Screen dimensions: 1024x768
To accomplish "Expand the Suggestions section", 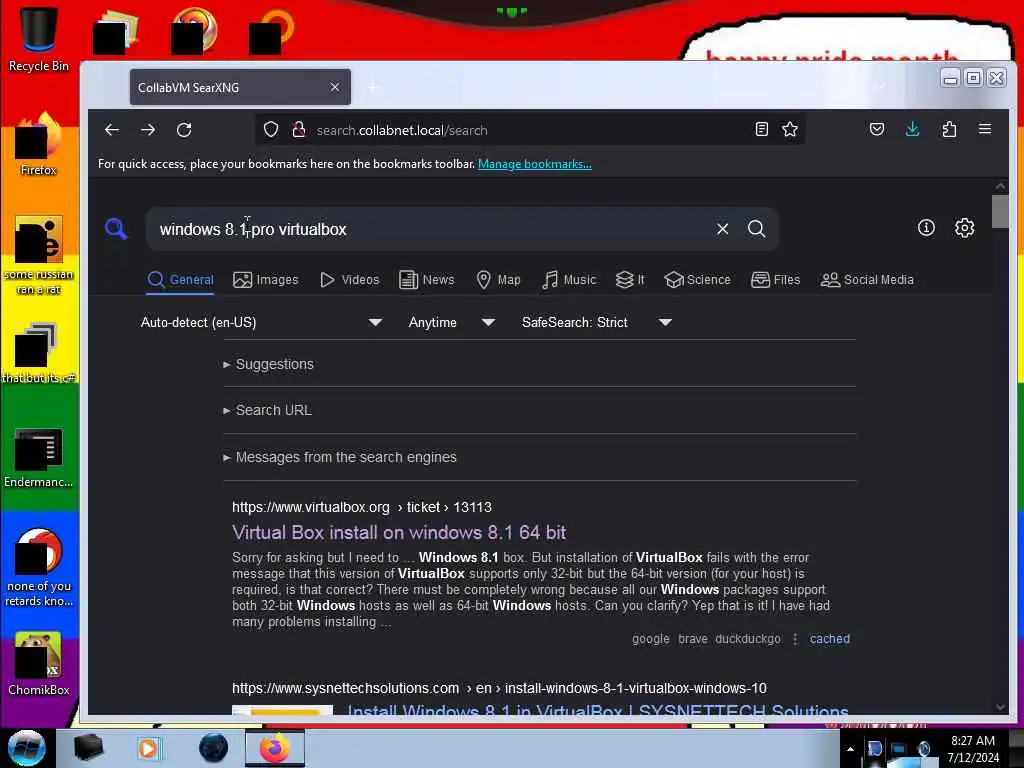I will tap(268, 364).
